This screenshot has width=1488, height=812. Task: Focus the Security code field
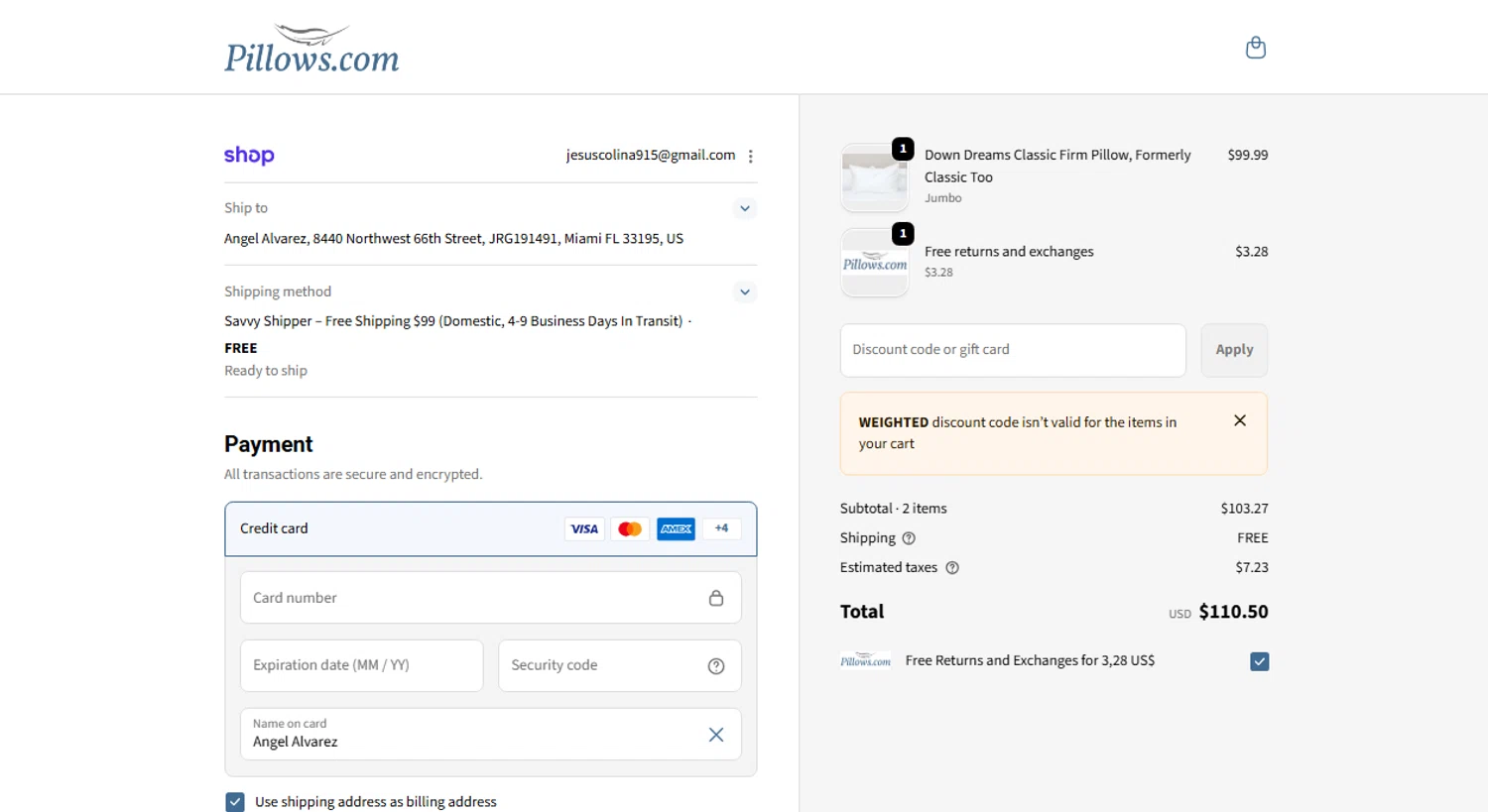point(620,665)
